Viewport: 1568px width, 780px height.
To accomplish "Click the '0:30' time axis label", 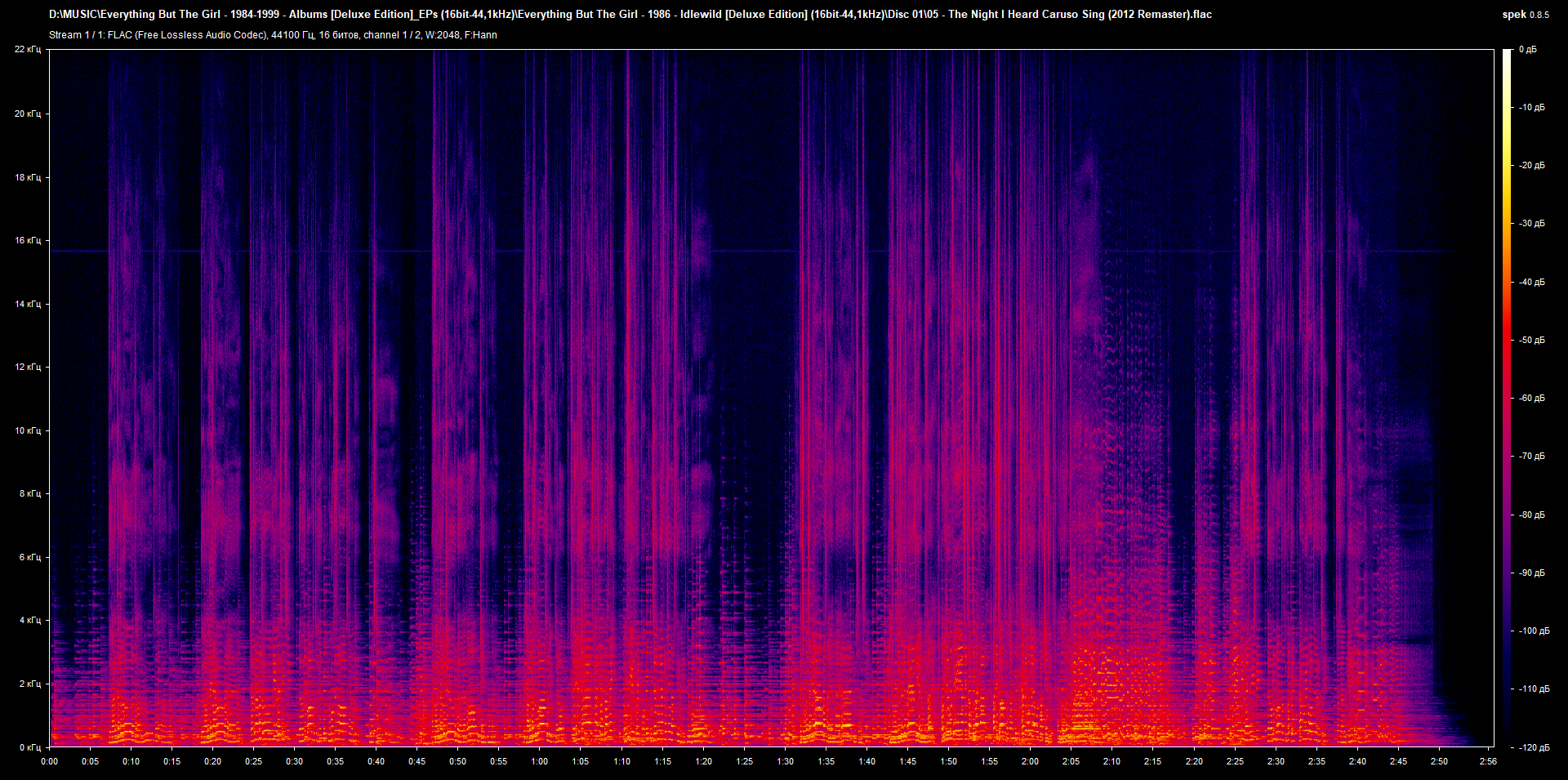I will click(294, 761).
